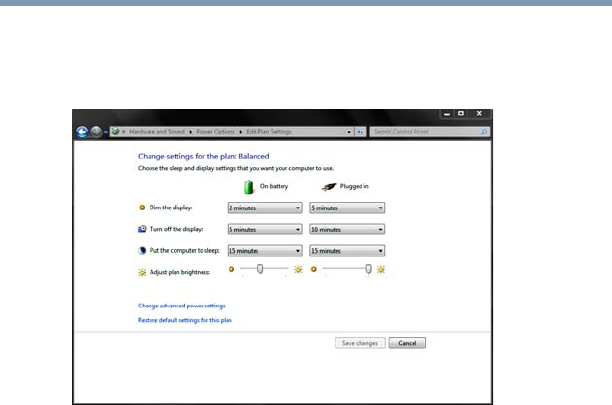The height and width of the screenshot is (405, 612).
Task: Click the Plugged in power plug icon
Action: (x=329, y=187)
